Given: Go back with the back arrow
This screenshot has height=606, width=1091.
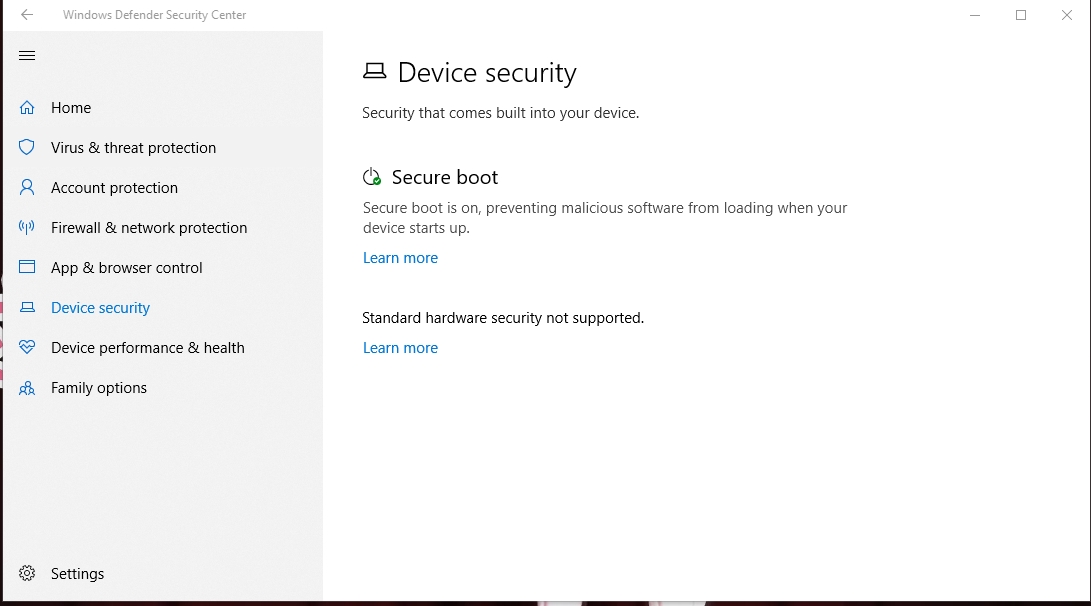Looking at the screenshot, I should tap(27, 15).
